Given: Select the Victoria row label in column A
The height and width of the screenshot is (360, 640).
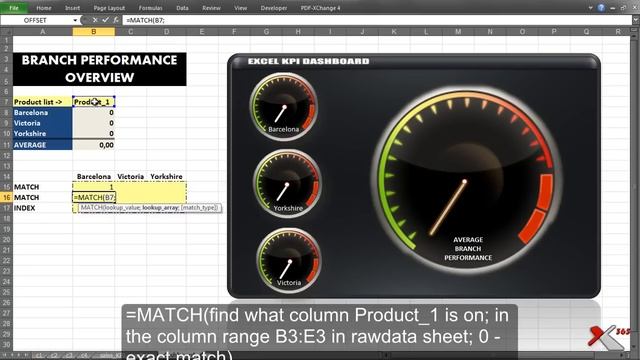Looking at the screenshot, I should pyautogui.click(x=42, y=123).
